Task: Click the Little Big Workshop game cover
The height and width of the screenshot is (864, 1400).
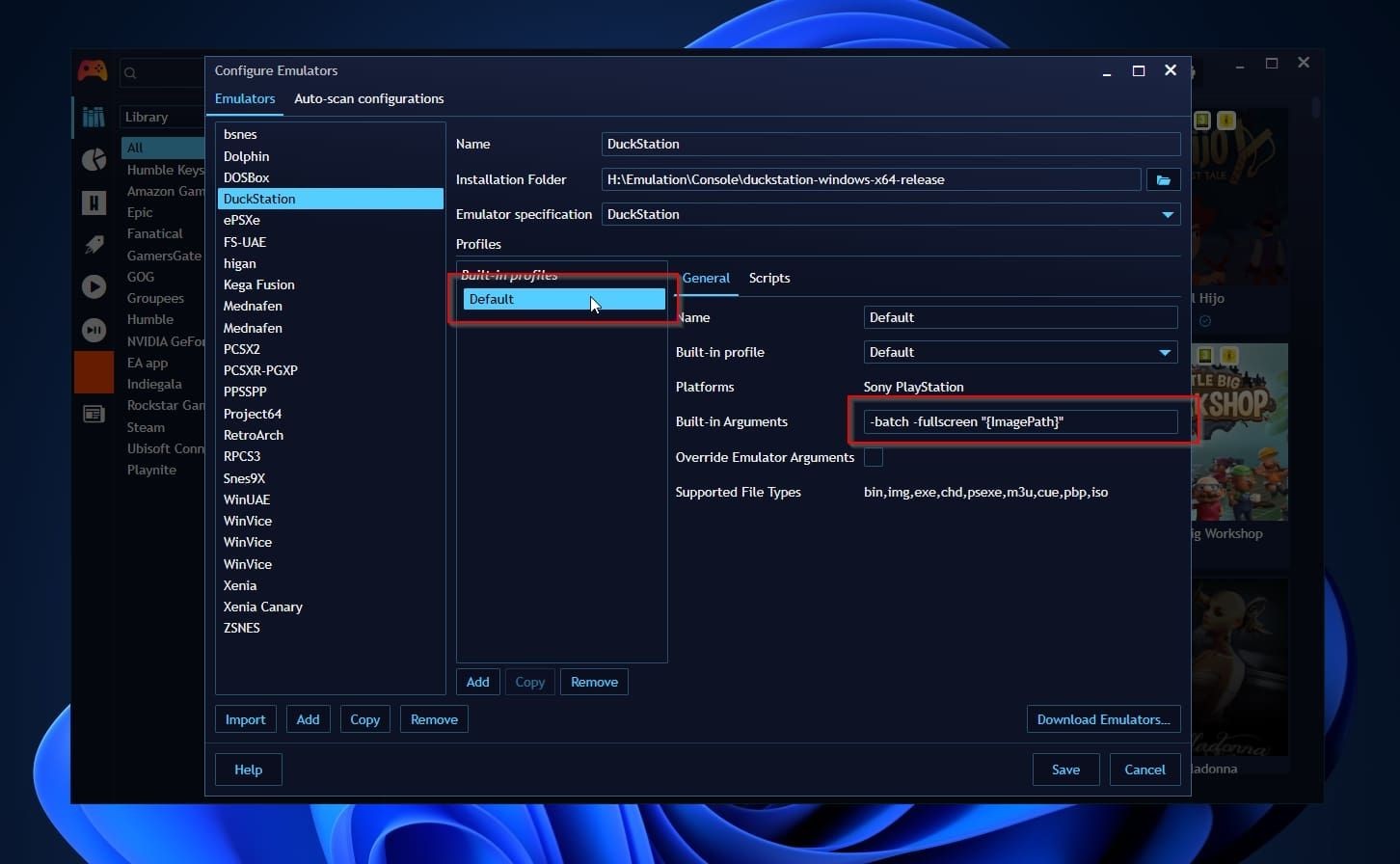Action: (x=1240, y=432)
